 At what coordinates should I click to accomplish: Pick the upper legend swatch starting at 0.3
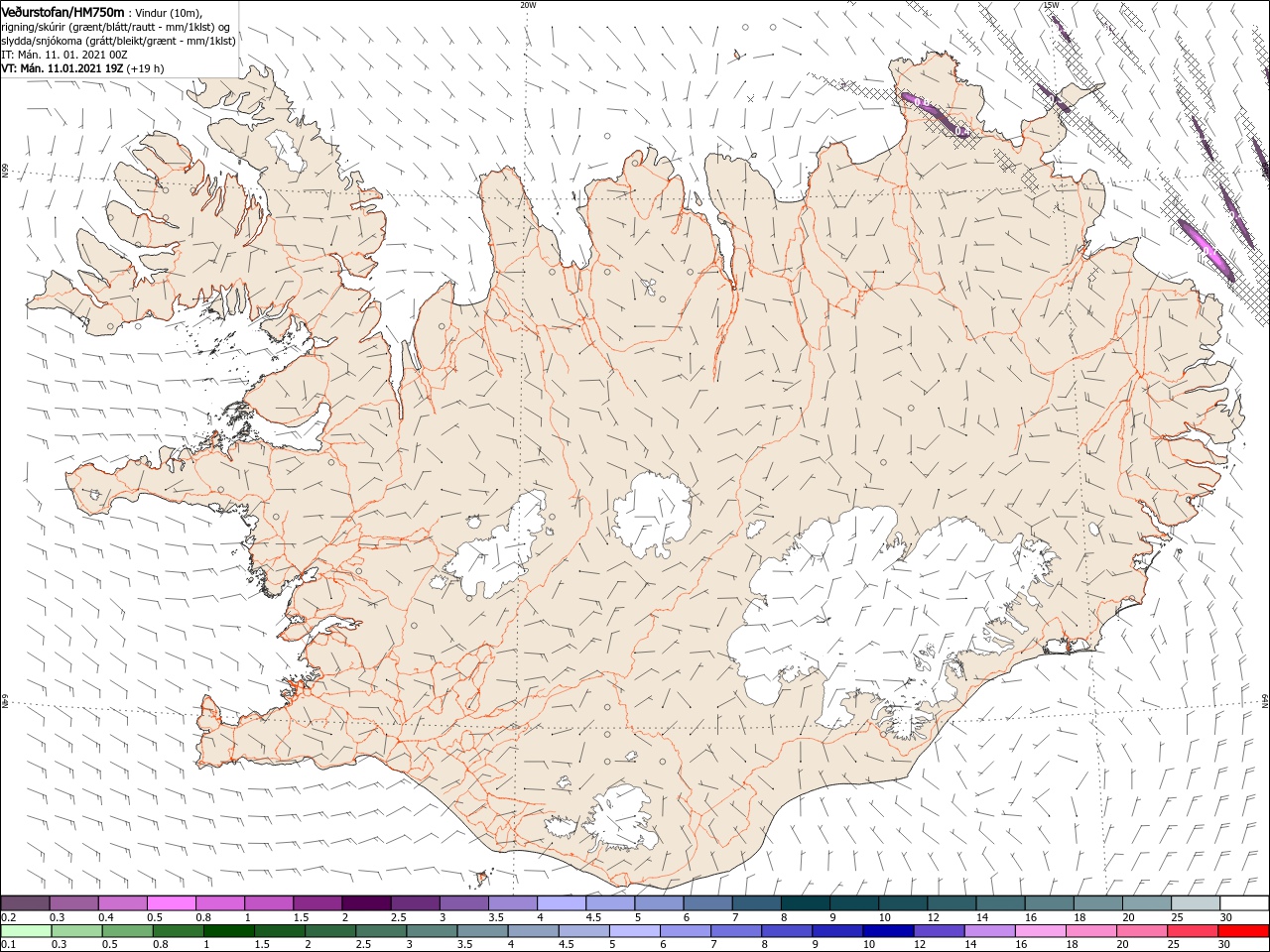[73, 902]
